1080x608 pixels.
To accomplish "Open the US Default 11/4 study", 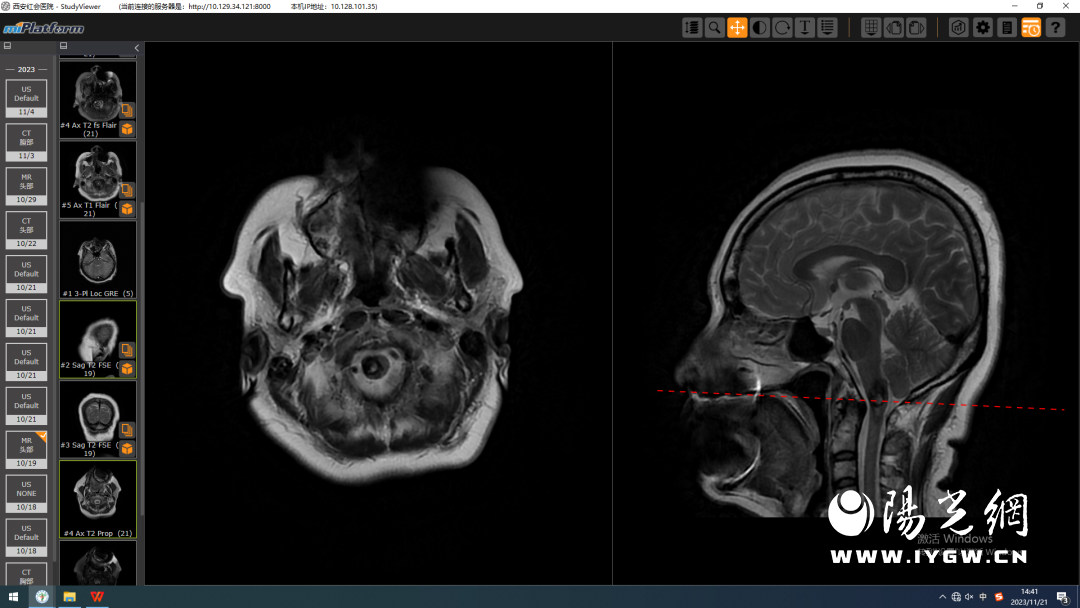I will (x=26, y=98).
